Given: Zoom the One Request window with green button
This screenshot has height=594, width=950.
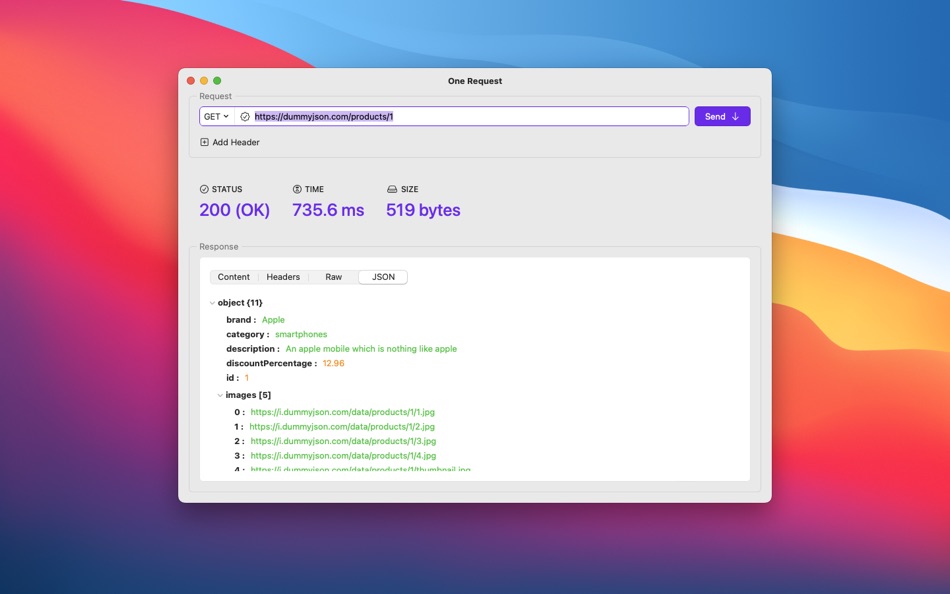Looking at the screenshot, I should (x=218, y=81).
